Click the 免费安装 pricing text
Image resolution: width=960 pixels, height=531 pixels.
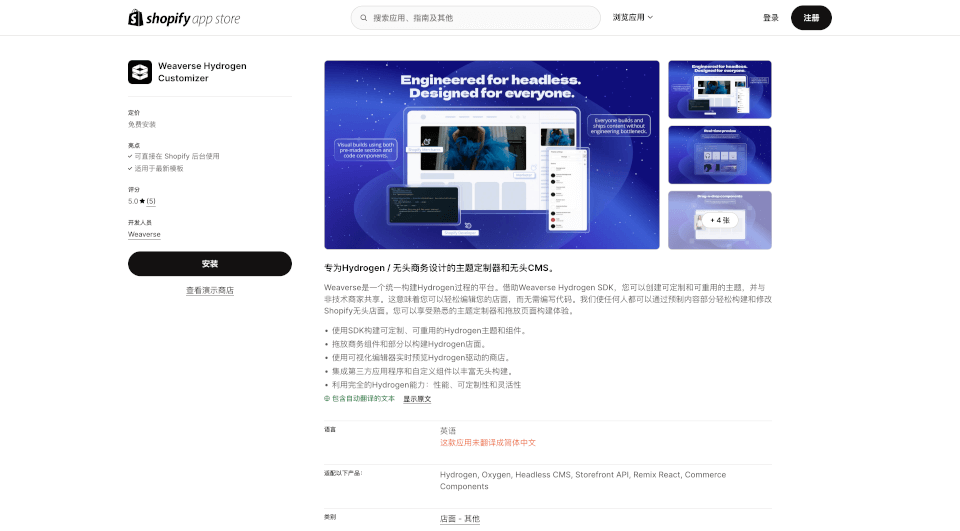pos(141,124)
